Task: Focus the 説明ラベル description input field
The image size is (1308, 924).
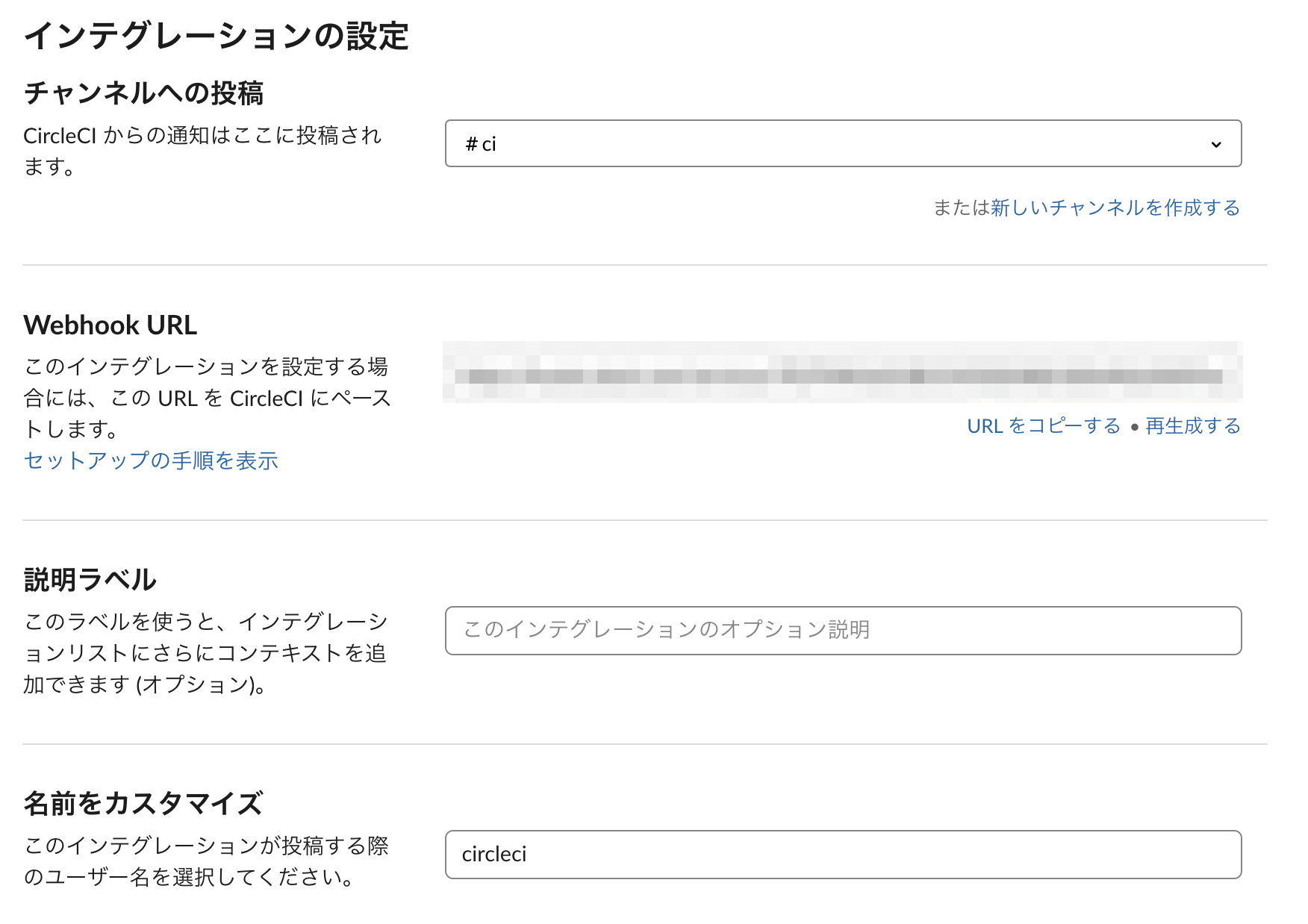Action: (x=842, y=631)
